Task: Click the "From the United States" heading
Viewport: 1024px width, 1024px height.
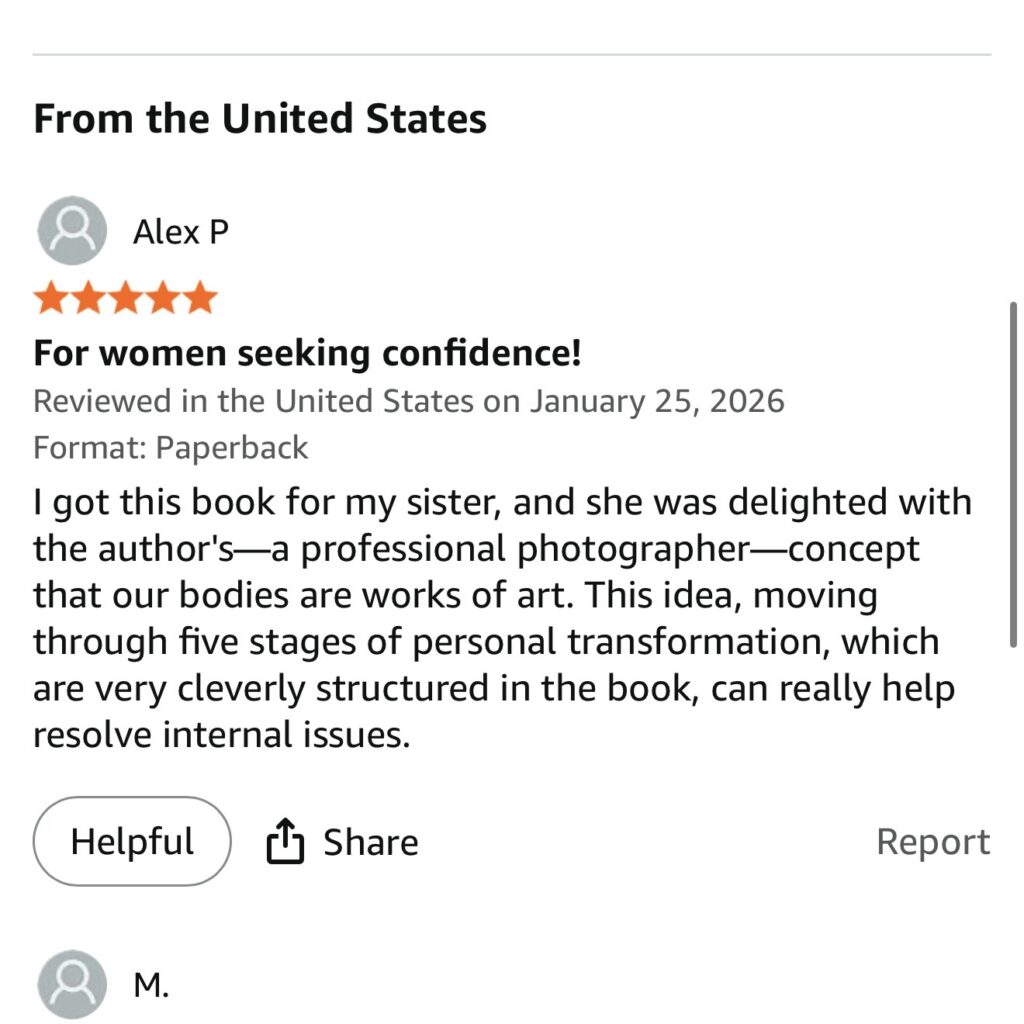Action: (x=260, y=119)
